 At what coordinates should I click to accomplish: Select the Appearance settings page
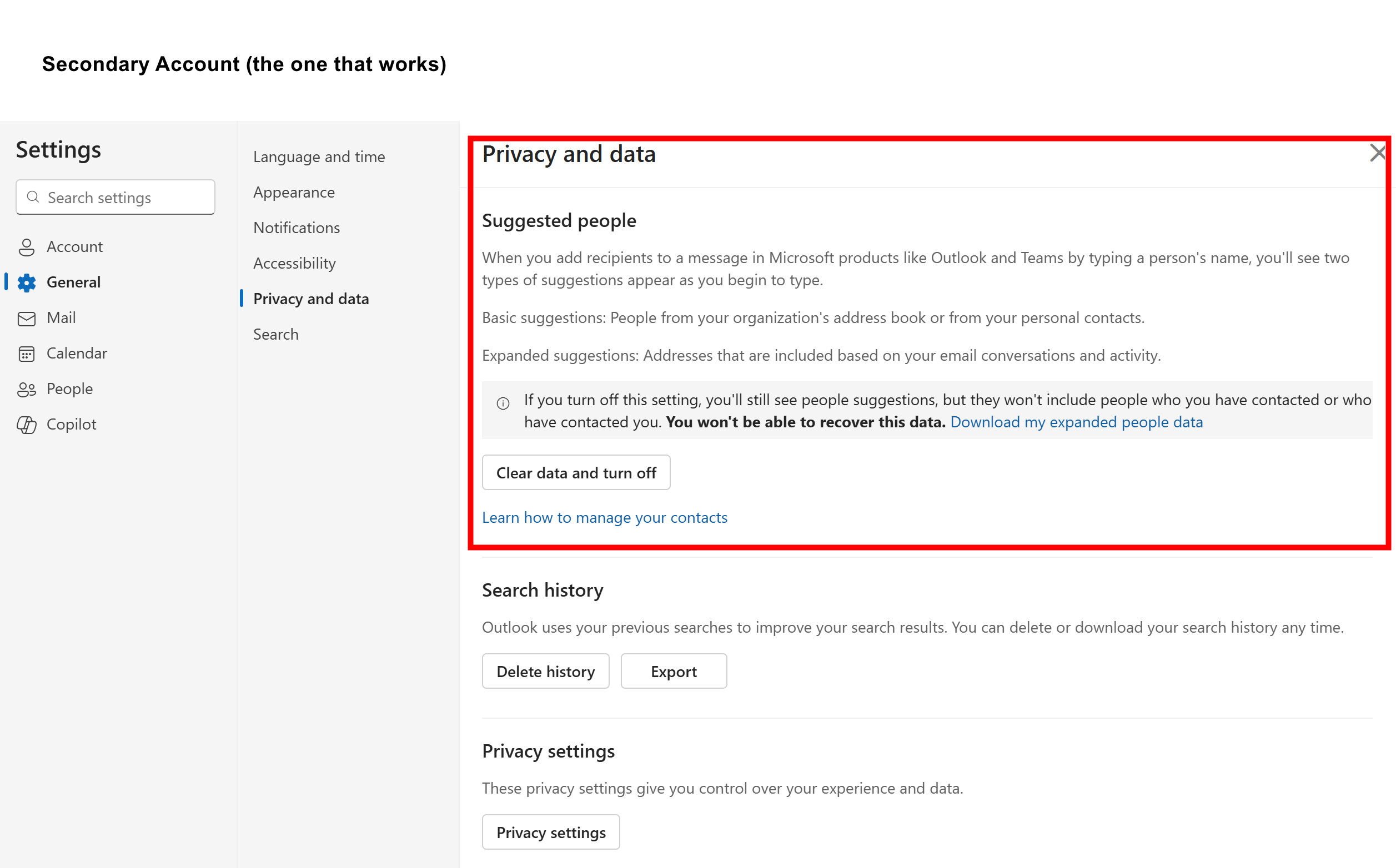[x=294, y=193]
